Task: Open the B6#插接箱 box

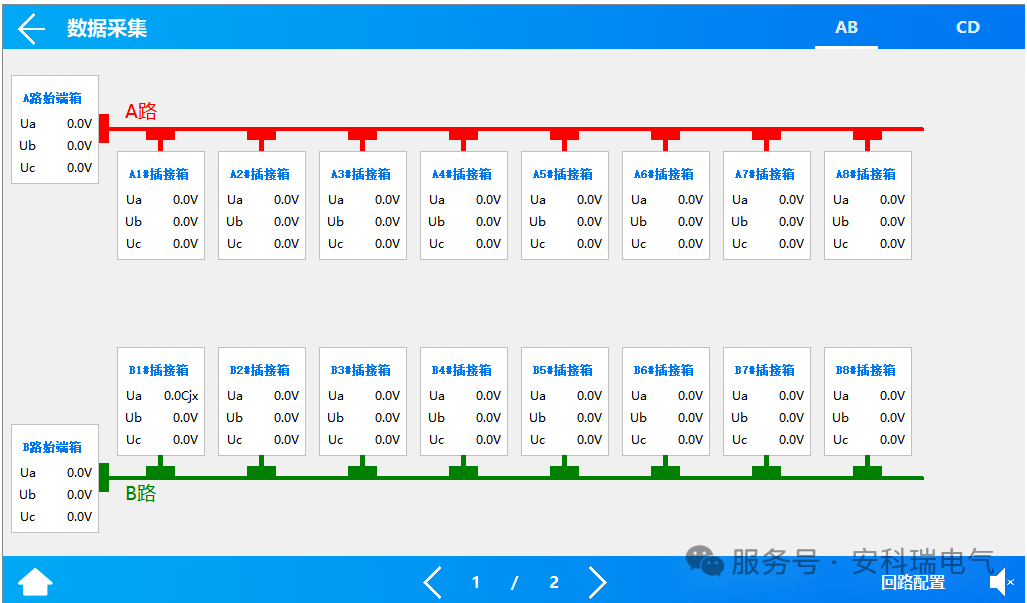Action: [665, 401]
